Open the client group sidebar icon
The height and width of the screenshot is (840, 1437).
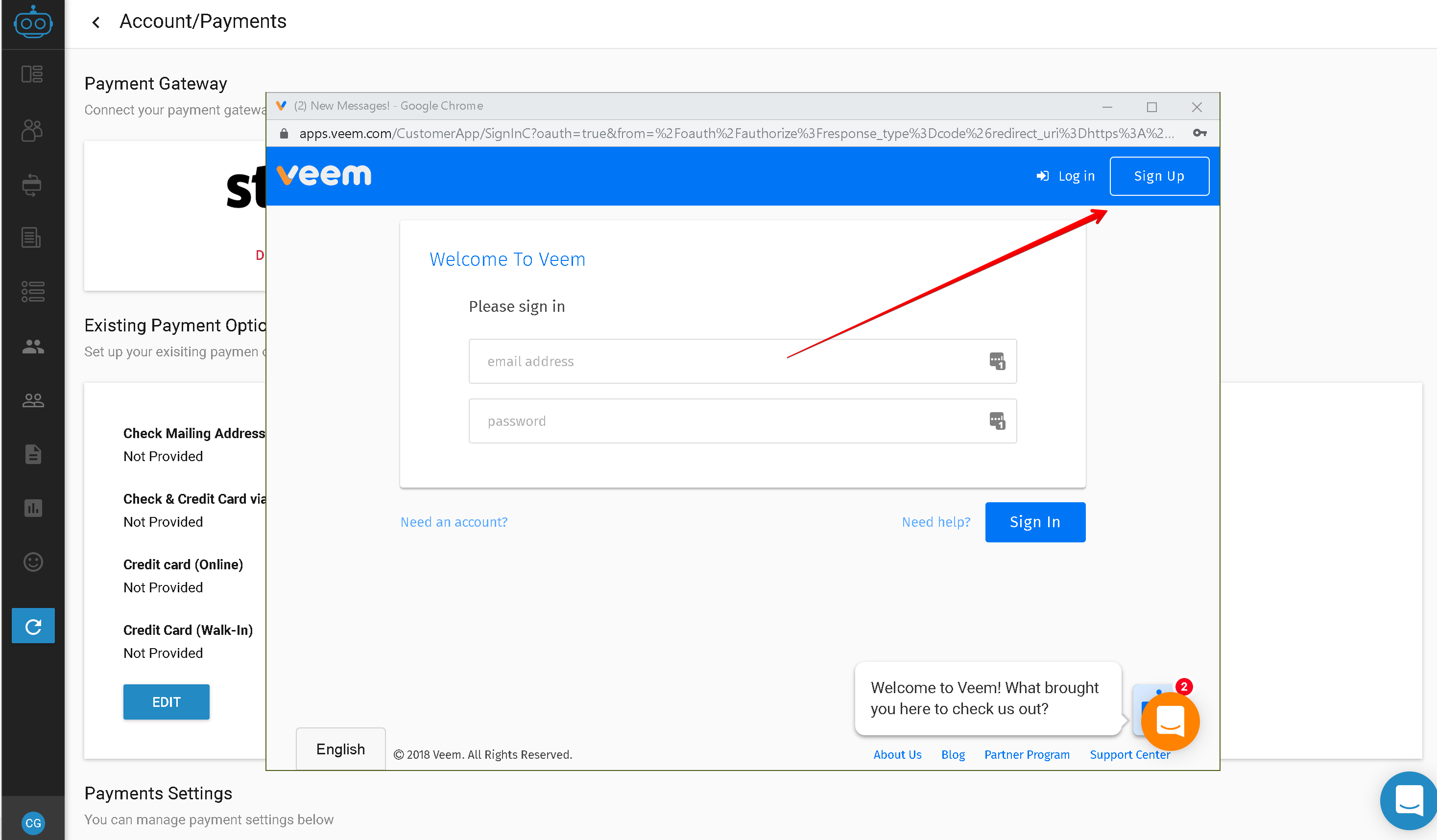click(32, 130)
